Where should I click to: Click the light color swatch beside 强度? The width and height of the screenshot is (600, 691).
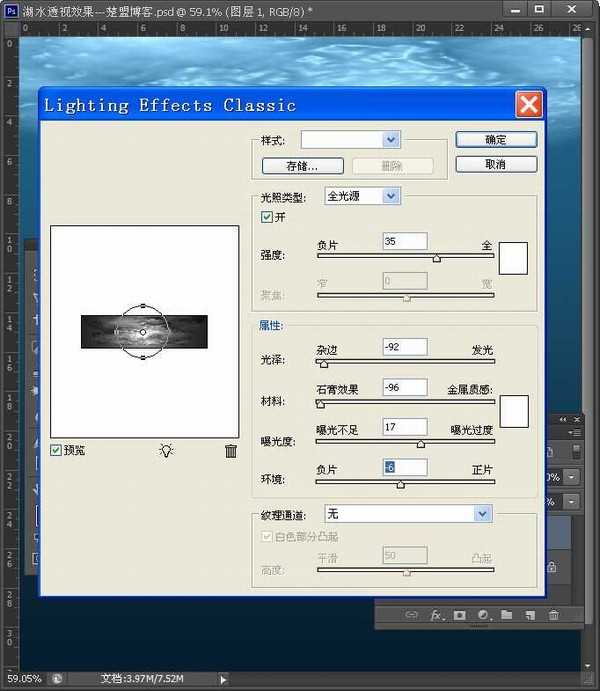[513, 257]
